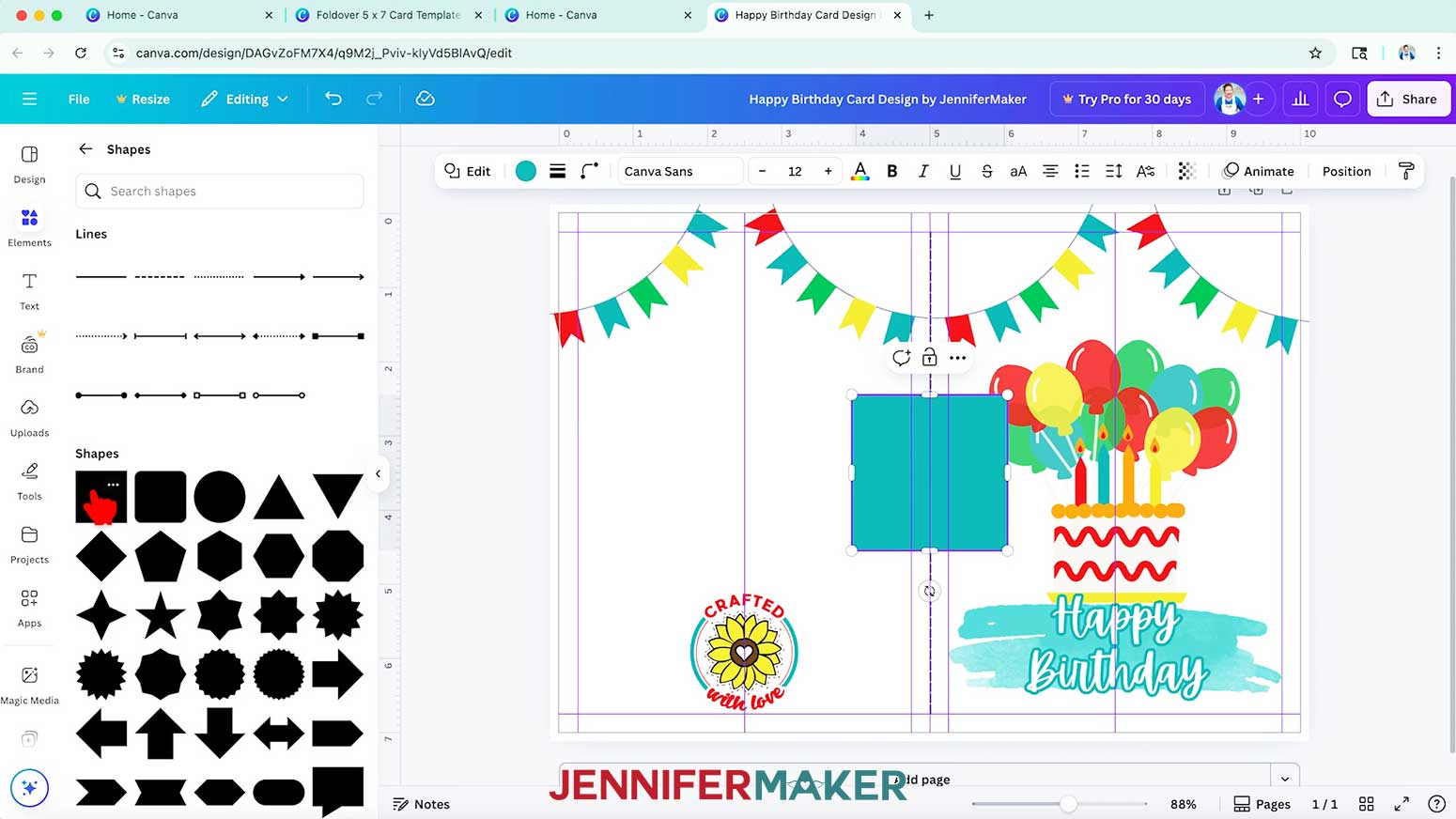The height and width of the screenshot is (819, 1456).
Task: Open the Elements panel
Action: tap(29, 227)
